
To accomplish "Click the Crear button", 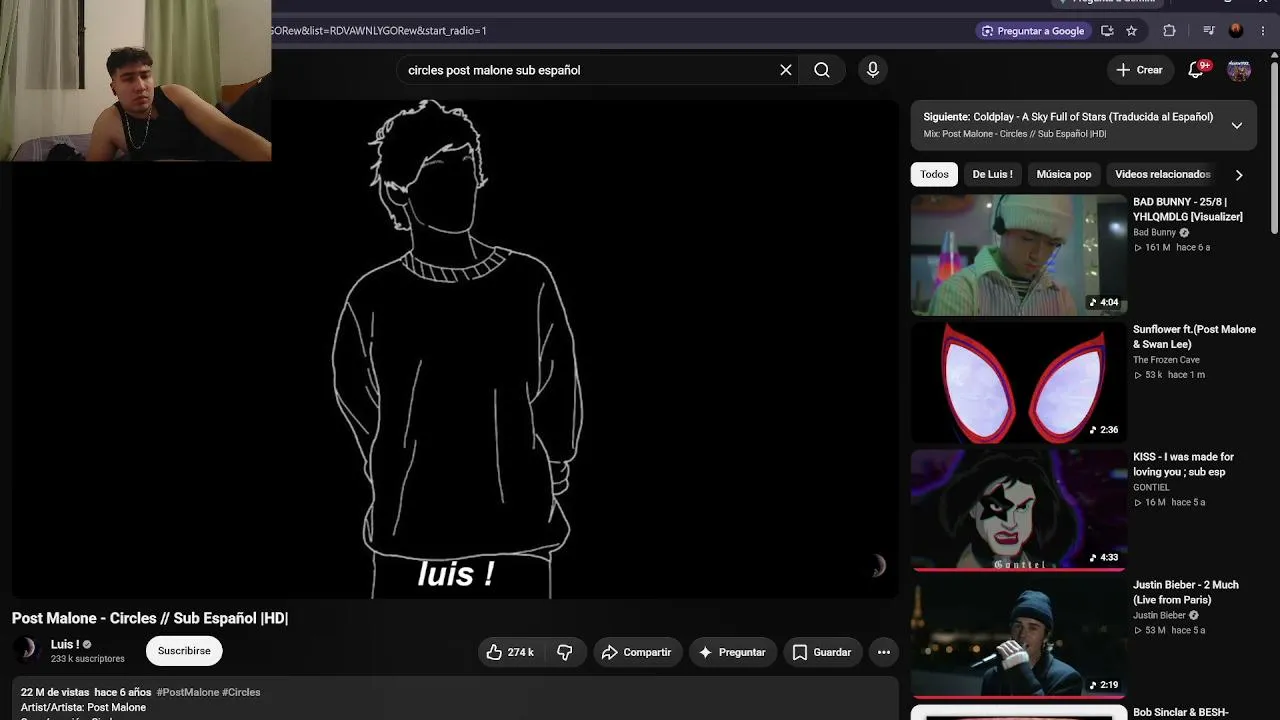I will pyautogui.click(x=1139, y=70).
